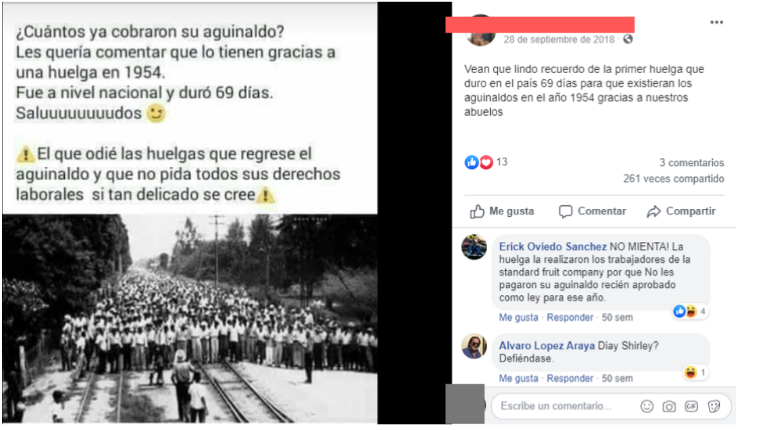Open the sticker picker icon
This screenshot has height=430, width=760.
[713, 406]
